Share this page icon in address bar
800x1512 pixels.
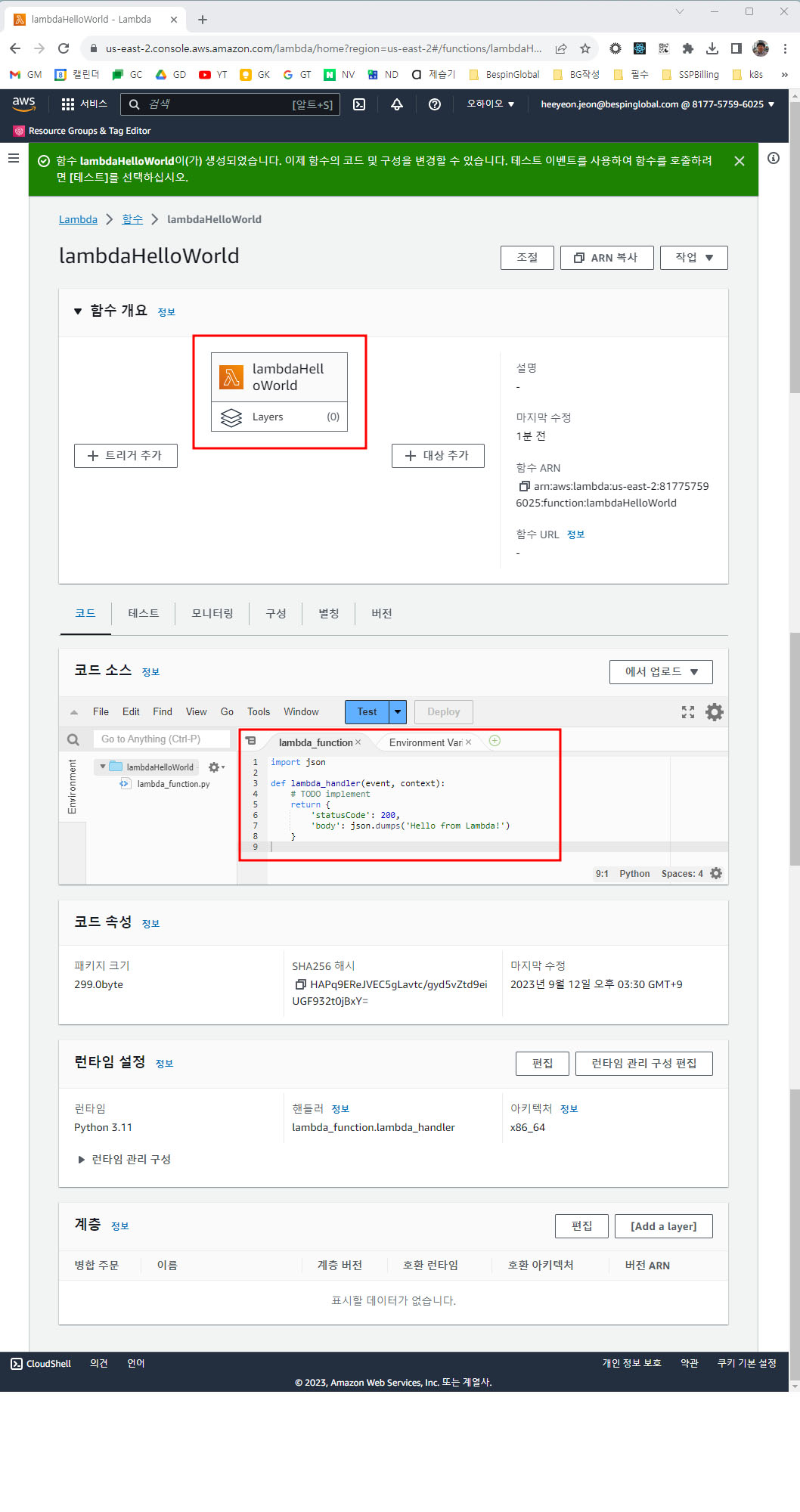[x=561, y=48]
